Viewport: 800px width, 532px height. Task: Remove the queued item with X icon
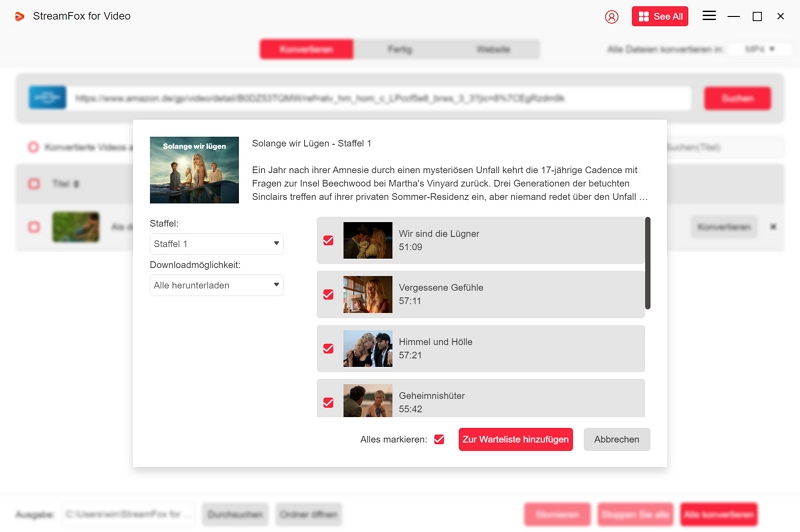click(x=773, y=227)
